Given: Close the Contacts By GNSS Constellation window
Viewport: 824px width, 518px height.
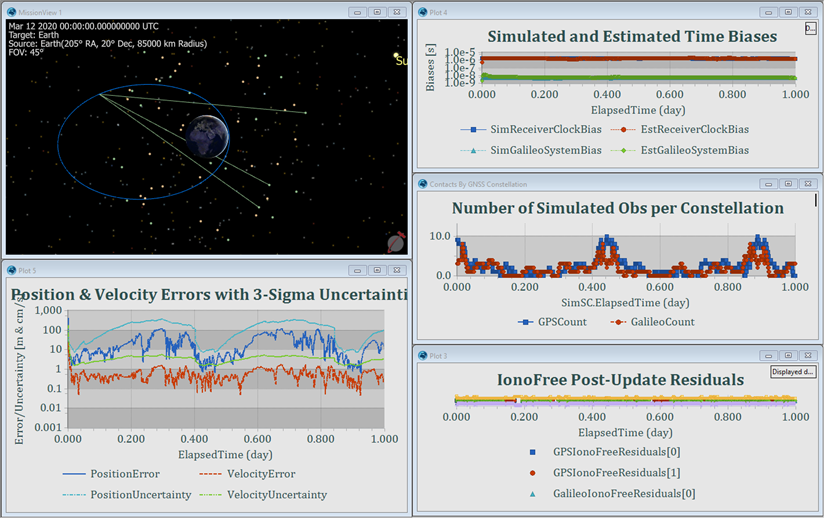Looking at the screenshot, I should [x=808, y=184].
